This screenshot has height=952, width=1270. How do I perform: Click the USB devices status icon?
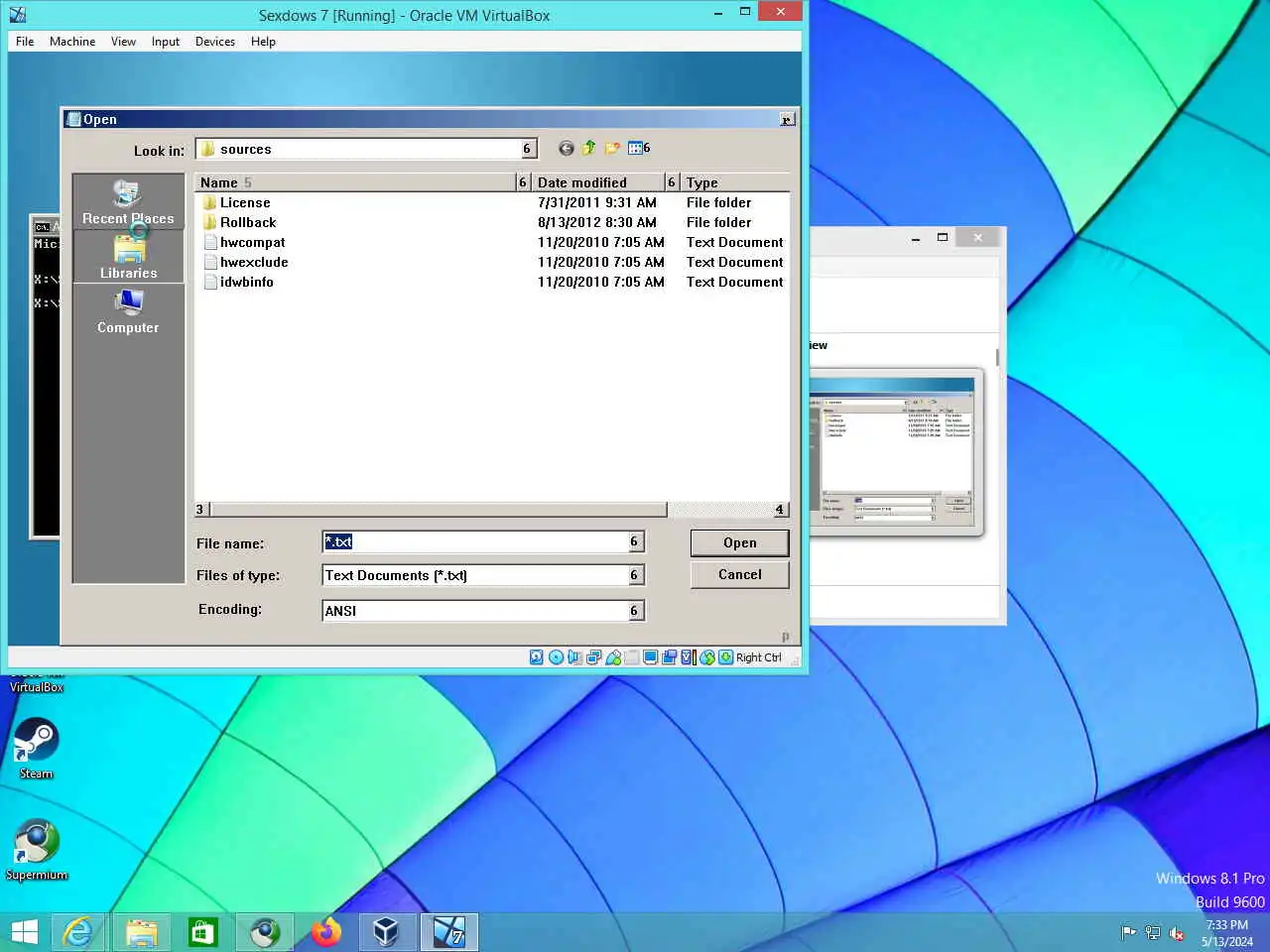(613, 657)
